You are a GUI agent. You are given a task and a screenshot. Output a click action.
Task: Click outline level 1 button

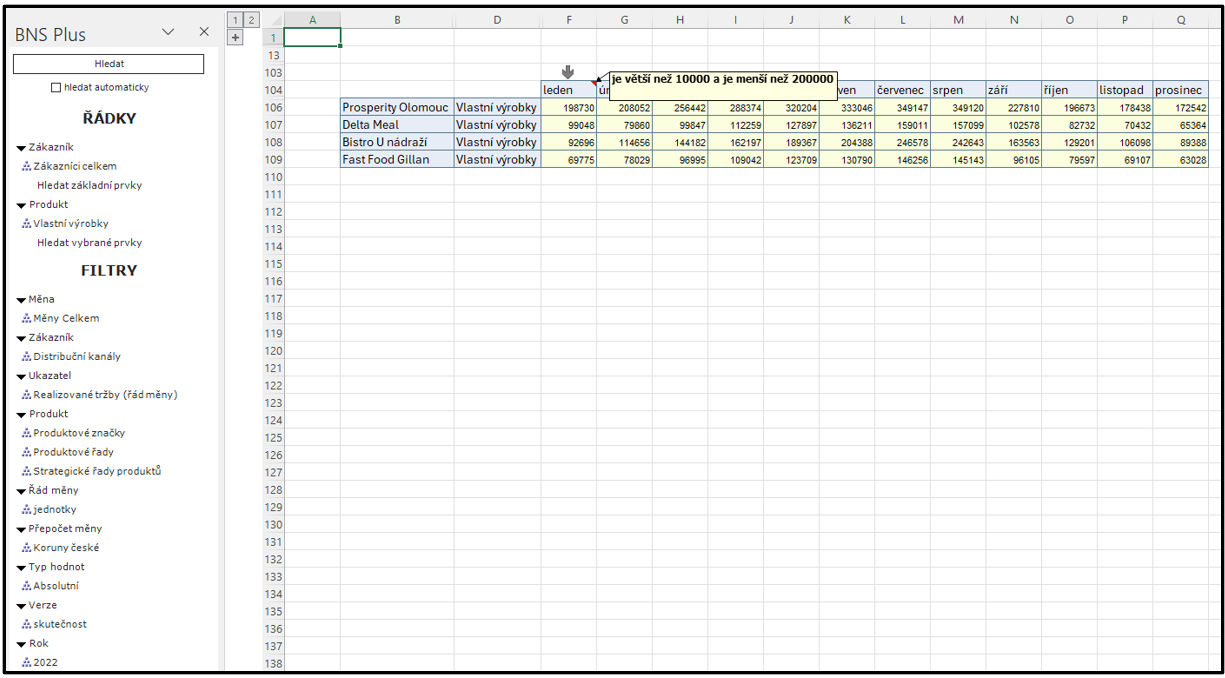click(x=235, y=20)
